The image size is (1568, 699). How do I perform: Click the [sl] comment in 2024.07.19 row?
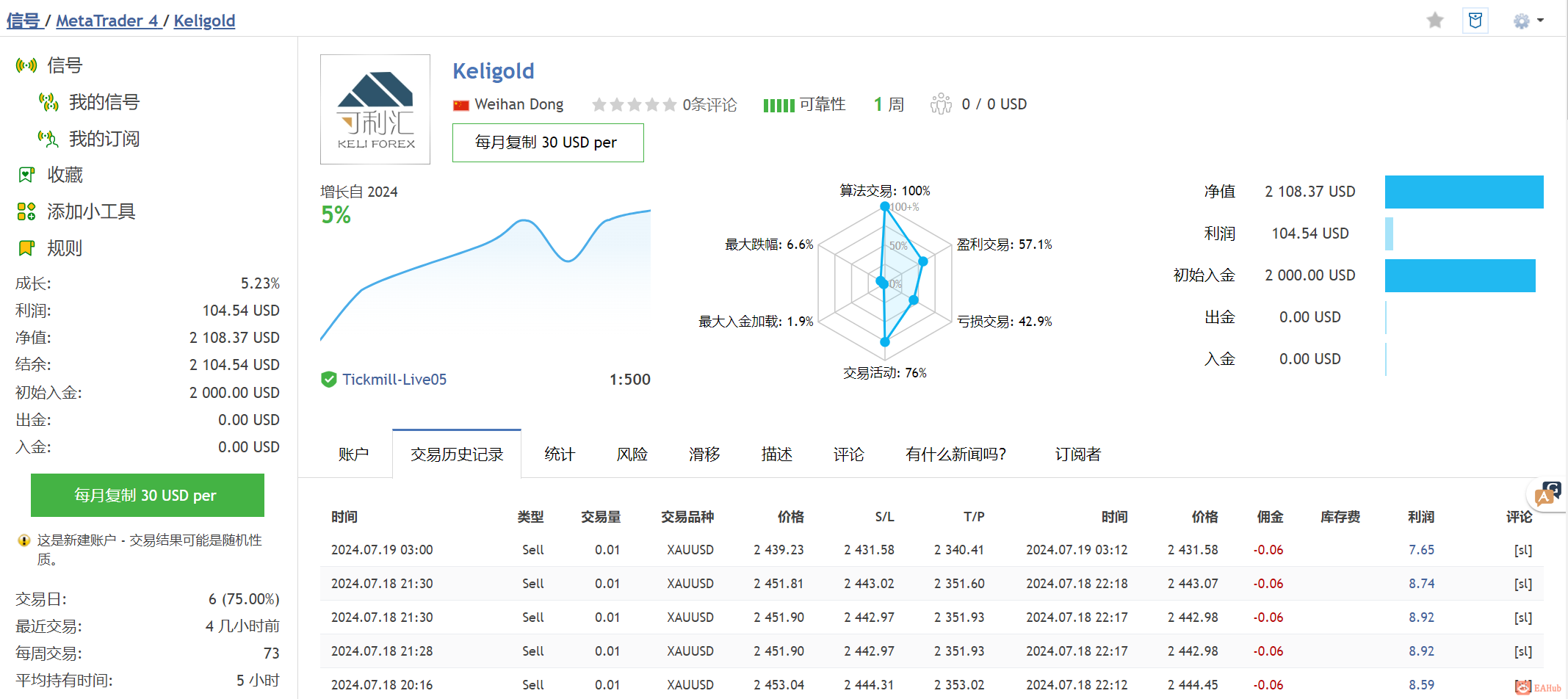[x=1523, y=550]
